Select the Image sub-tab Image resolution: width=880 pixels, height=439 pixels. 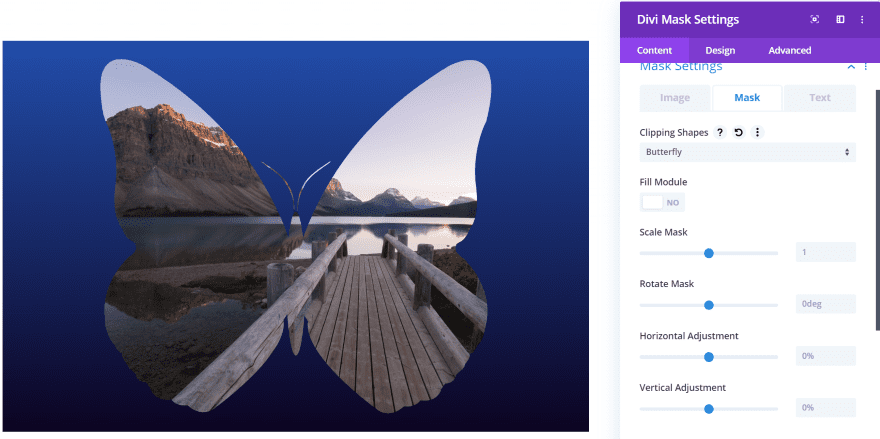pos(675,98)
